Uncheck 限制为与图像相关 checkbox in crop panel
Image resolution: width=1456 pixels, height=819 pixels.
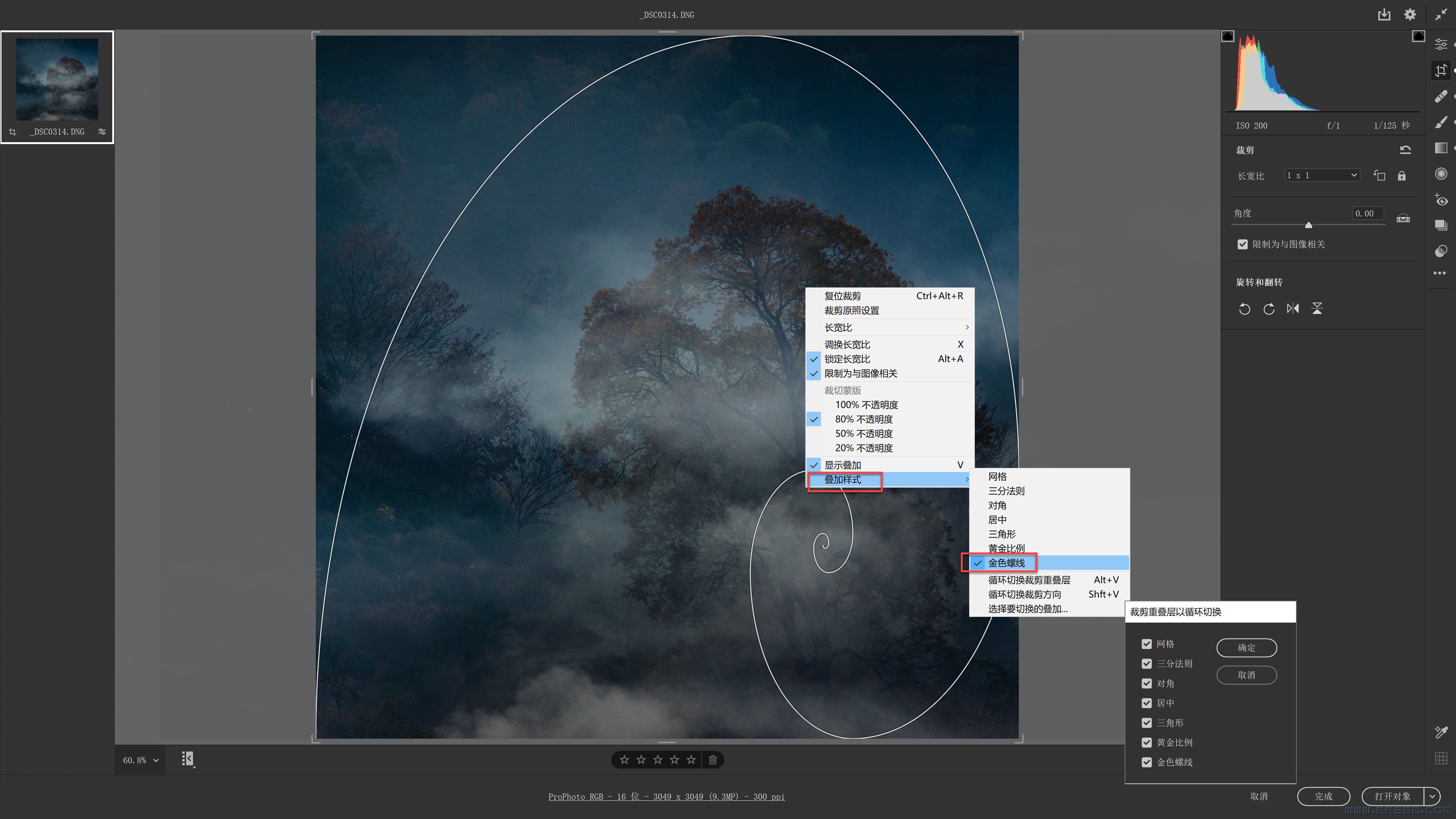coord(1243,244)
